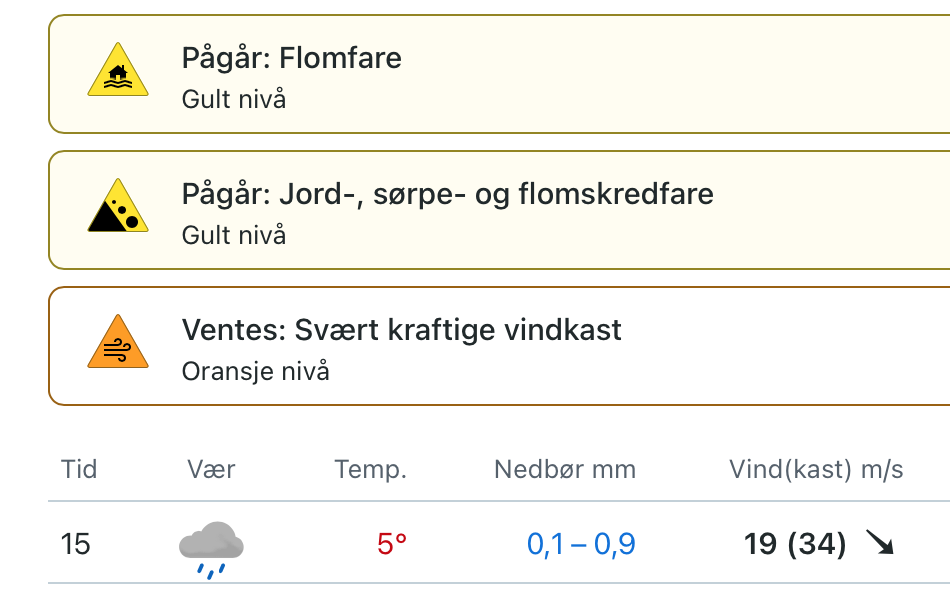Open the "Pågår: Flomfare" warning

click(x=292, y=58)
